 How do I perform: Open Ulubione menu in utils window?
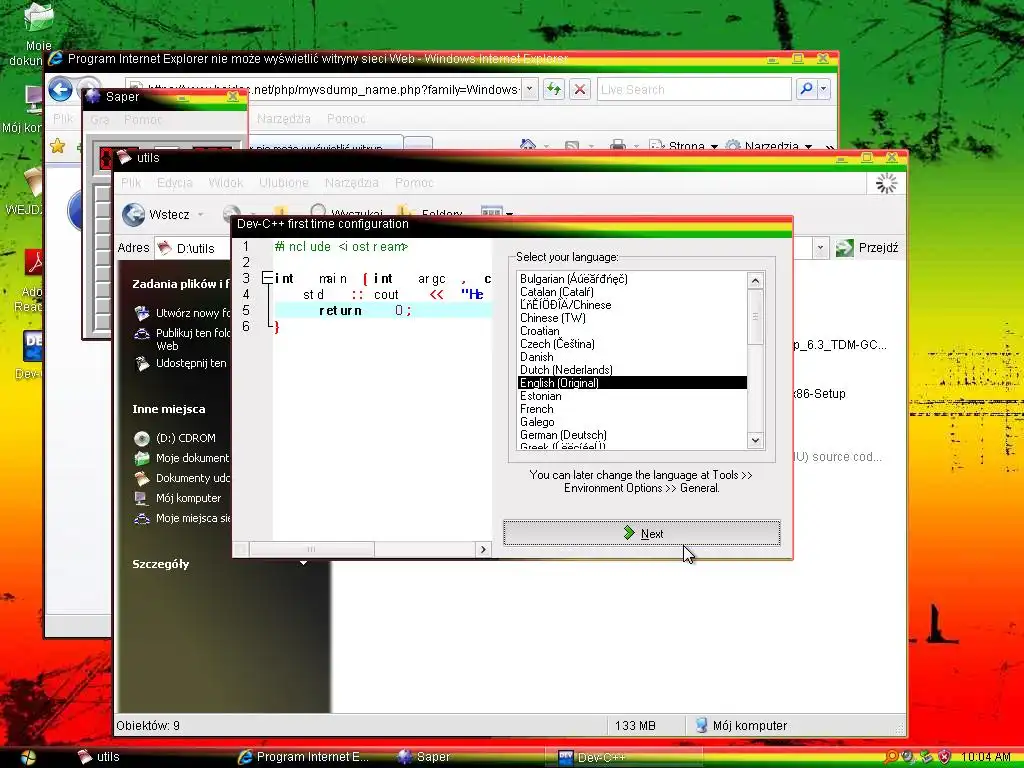(283, 183)
